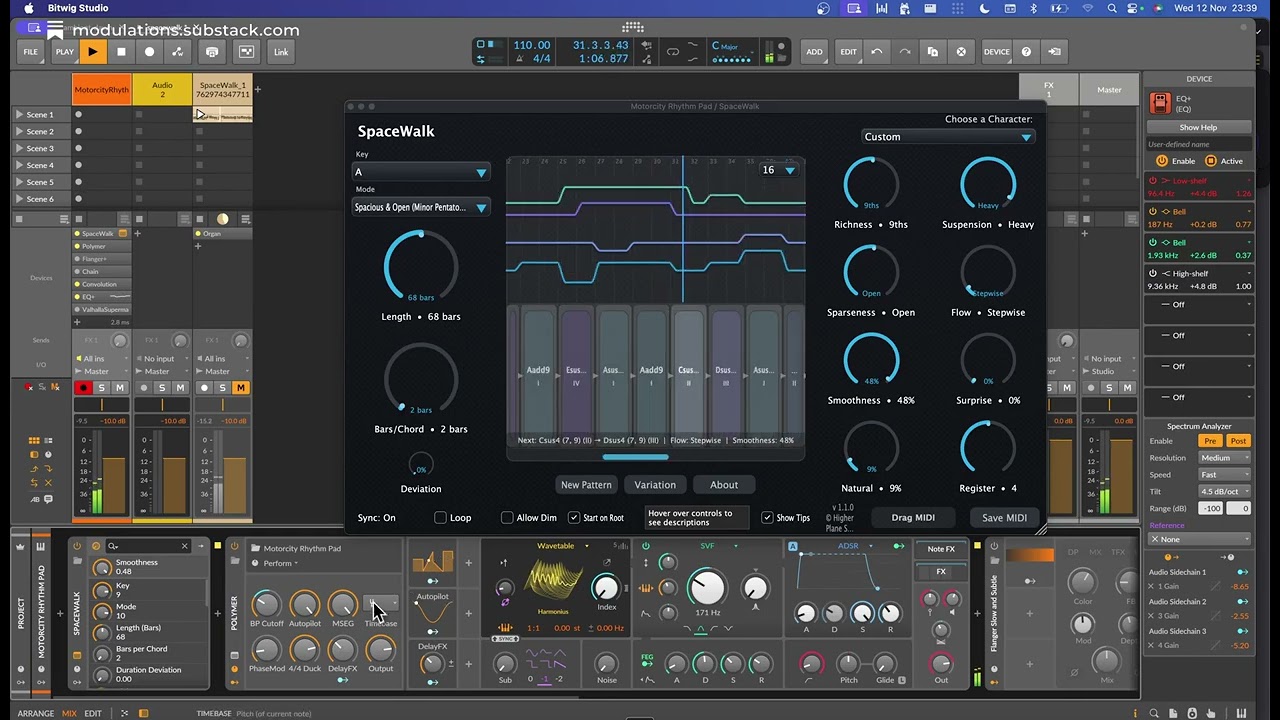Click the Length 68 bars knob
Image resolution: width=1280 pixels, height=720 pixels.
point(420,266)
